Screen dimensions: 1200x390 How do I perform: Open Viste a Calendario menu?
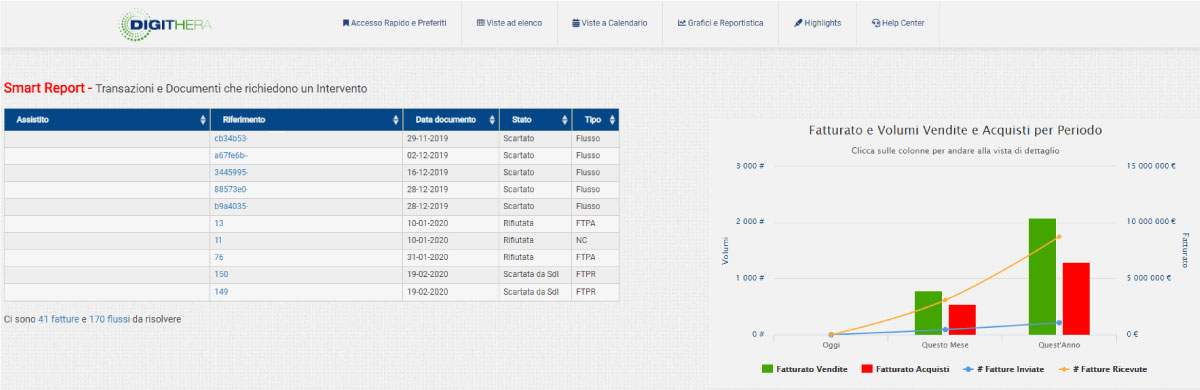point(609,23)
